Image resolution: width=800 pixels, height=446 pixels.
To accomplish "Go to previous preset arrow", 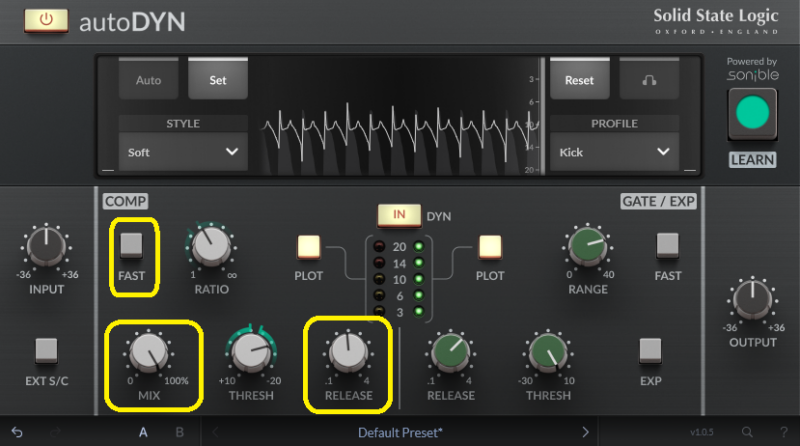I will click(x=216, y=432).
